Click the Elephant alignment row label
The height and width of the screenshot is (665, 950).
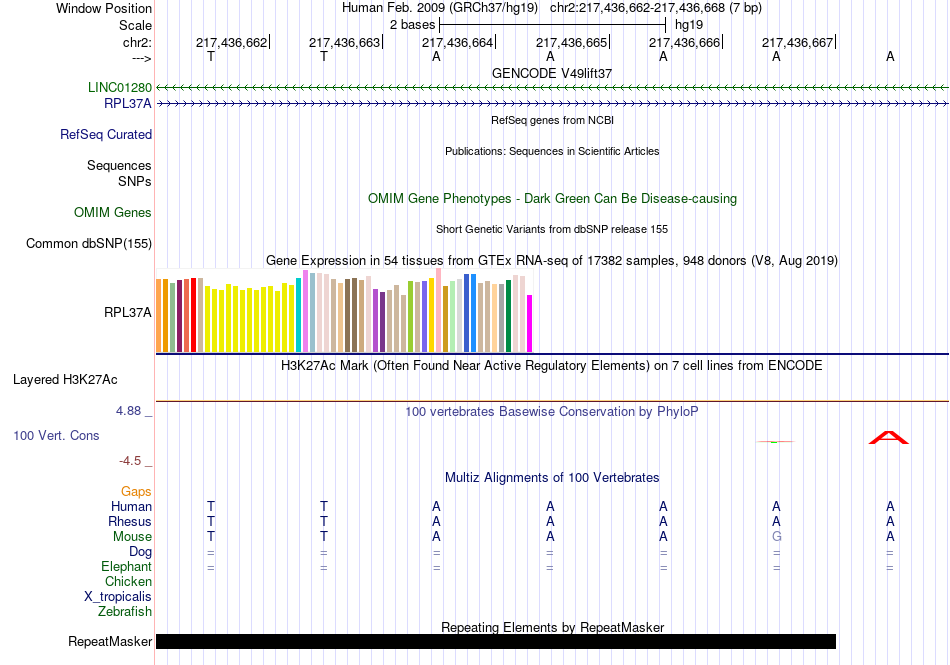[x=126, y=566]
